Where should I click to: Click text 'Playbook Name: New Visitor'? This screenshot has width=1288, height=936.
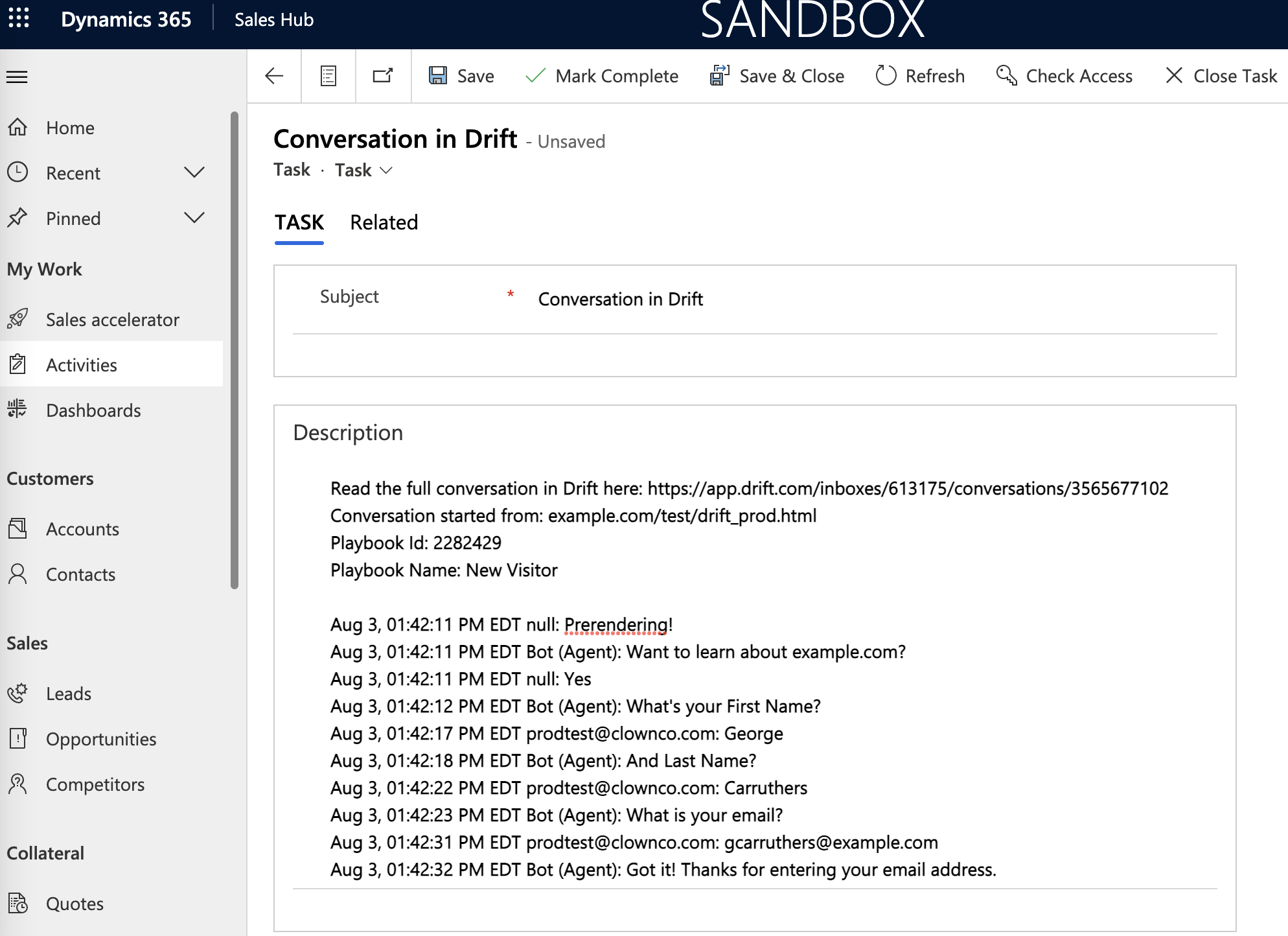point(444,570)
